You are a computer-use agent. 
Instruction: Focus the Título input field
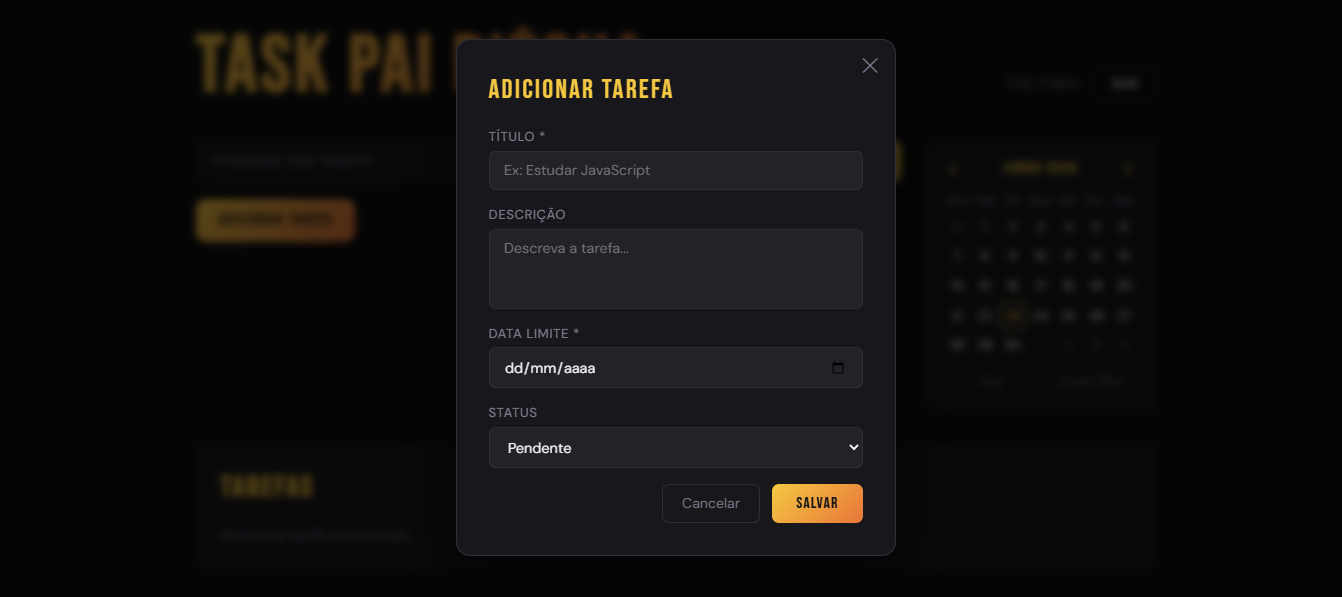click(x=675, y=170)
